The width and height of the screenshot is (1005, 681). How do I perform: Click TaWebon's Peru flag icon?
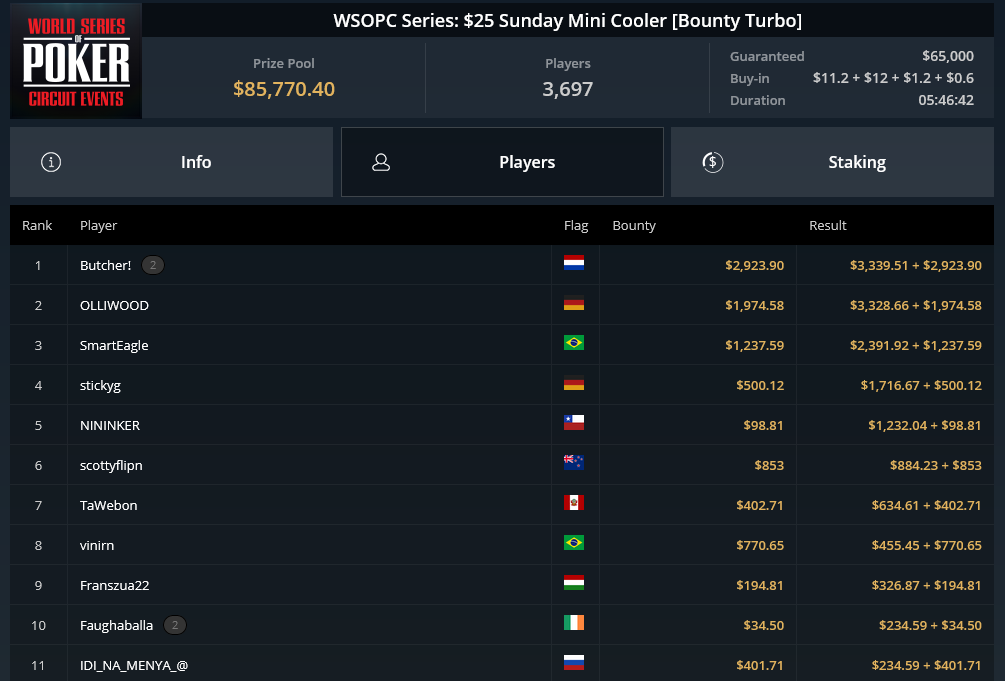(574, 503)
